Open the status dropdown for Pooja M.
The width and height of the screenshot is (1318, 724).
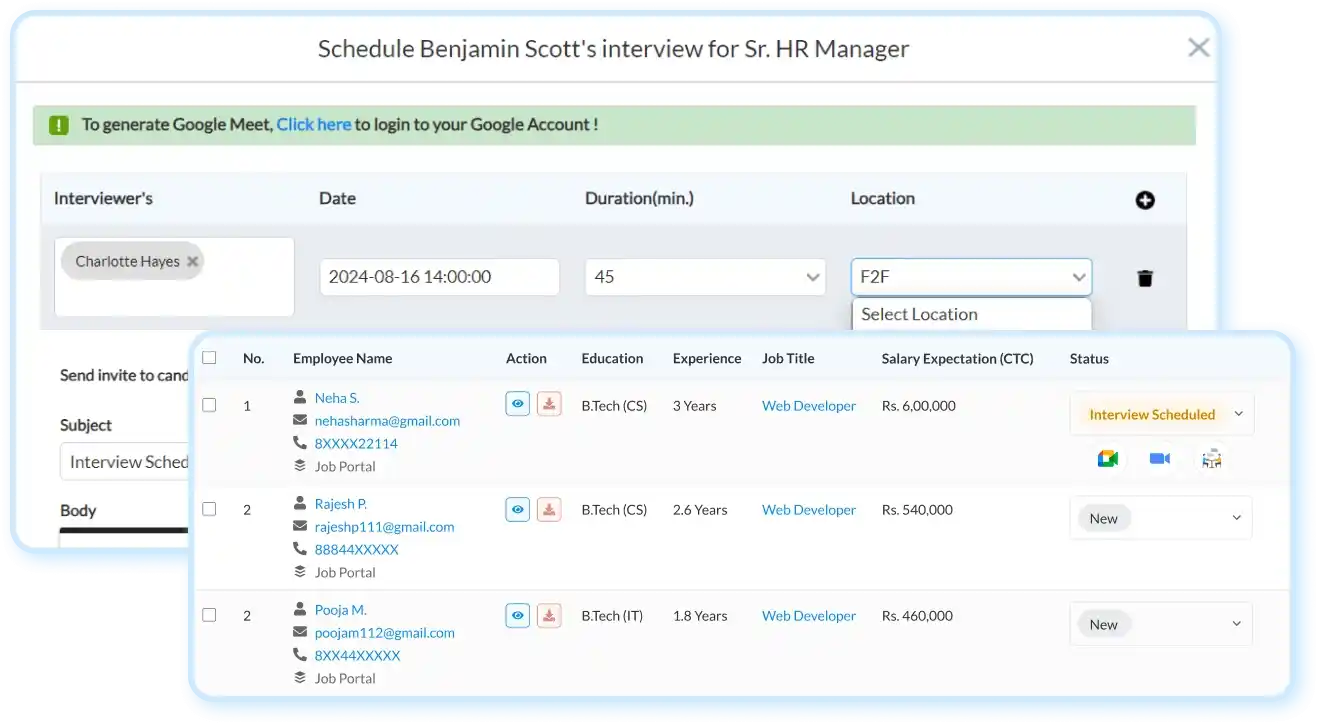[1160, 623]
